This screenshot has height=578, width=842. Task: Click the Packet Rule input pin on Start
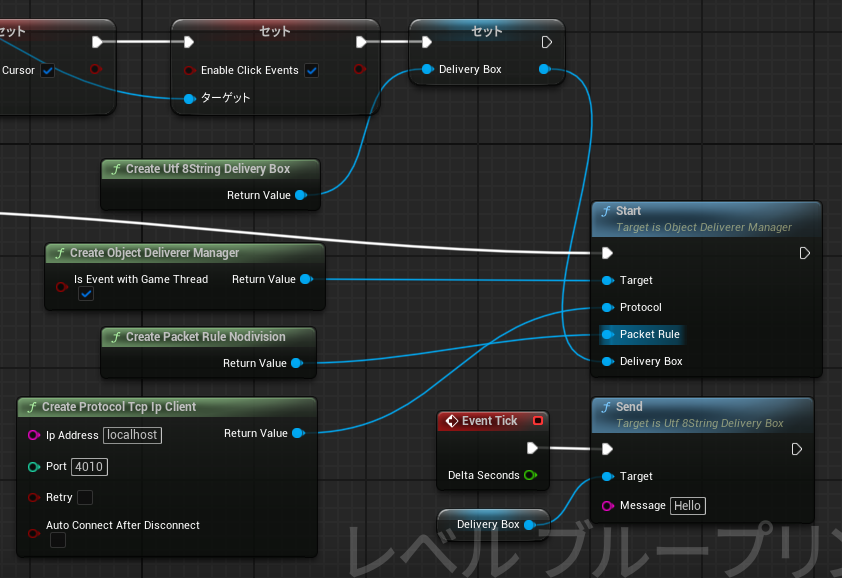pos(608,334)
